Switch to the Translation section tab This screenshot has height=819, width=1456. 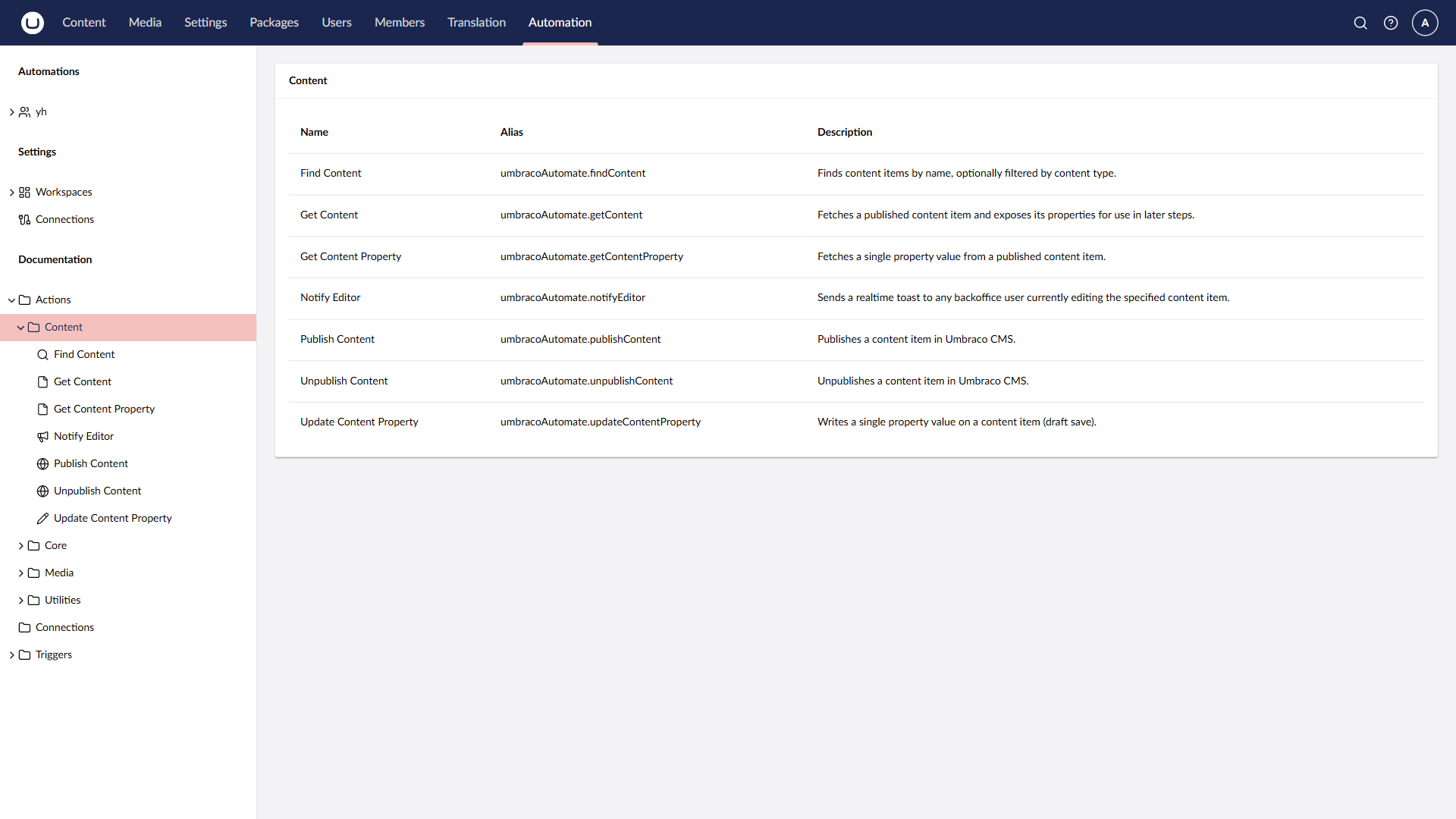pos(476,23)
